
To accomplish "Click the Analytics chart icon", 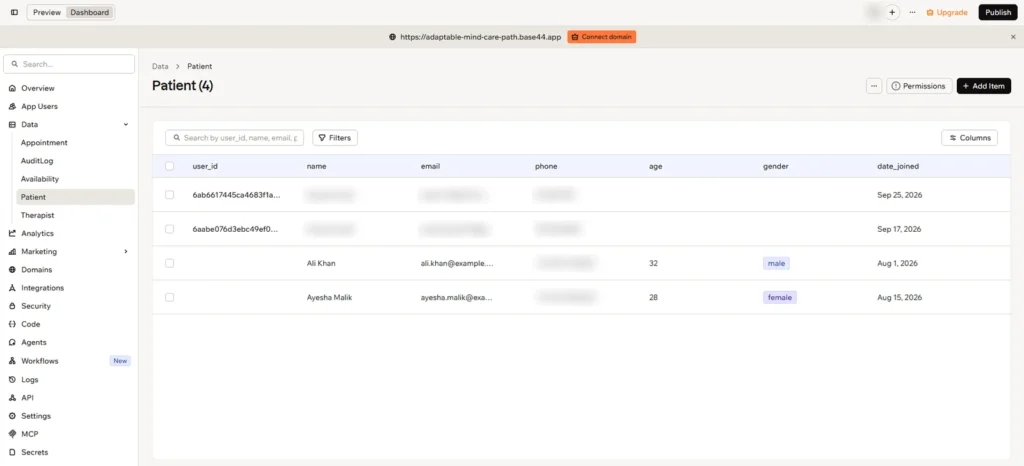I will pyautogui.click(x=12, y=234).
